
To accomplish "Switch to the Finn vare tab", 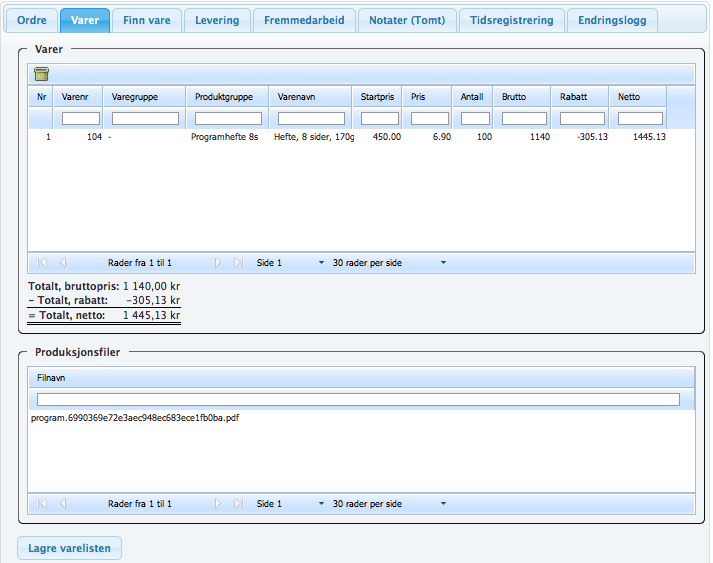I will [146, 21].
